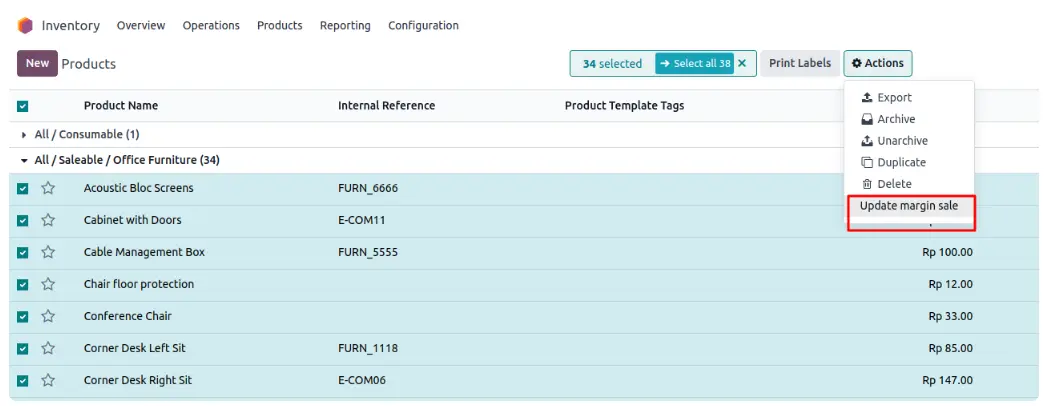
Task: Uncheck the select-all header checkbox
Action: click(x=23, y=106)
